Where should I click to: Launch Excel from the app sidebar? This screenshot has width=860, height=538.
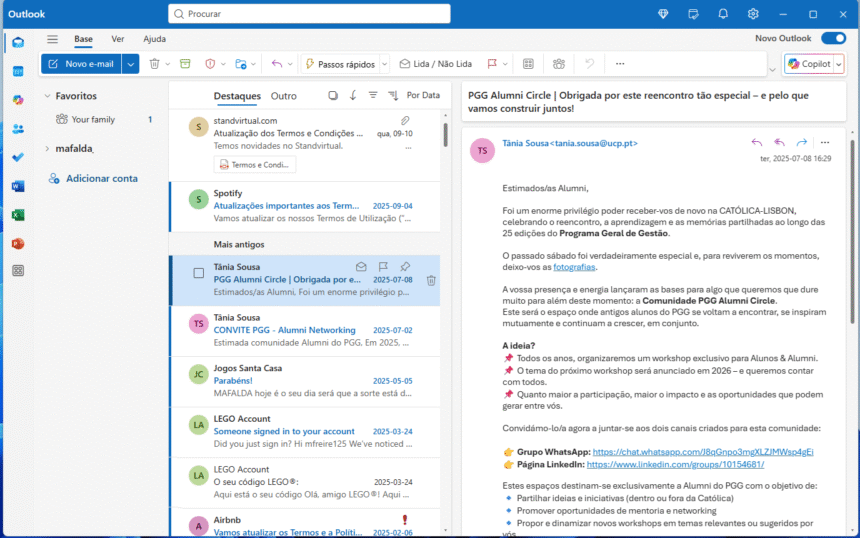(x=18, y=214)
